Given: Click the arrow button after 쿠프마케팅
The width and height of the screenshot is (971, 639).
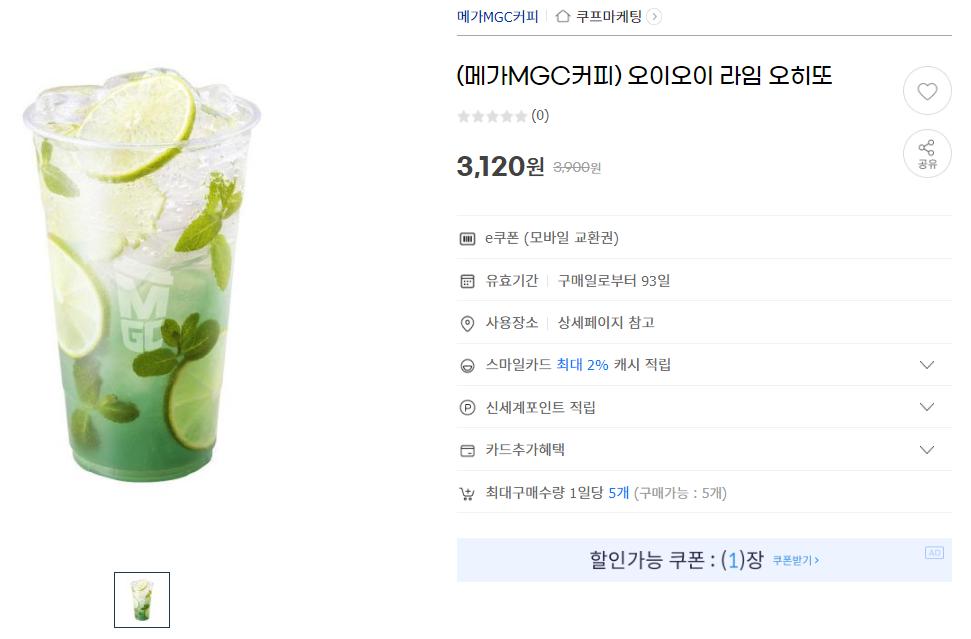Looking at the screenshot, I should click(x=654, y=16).
